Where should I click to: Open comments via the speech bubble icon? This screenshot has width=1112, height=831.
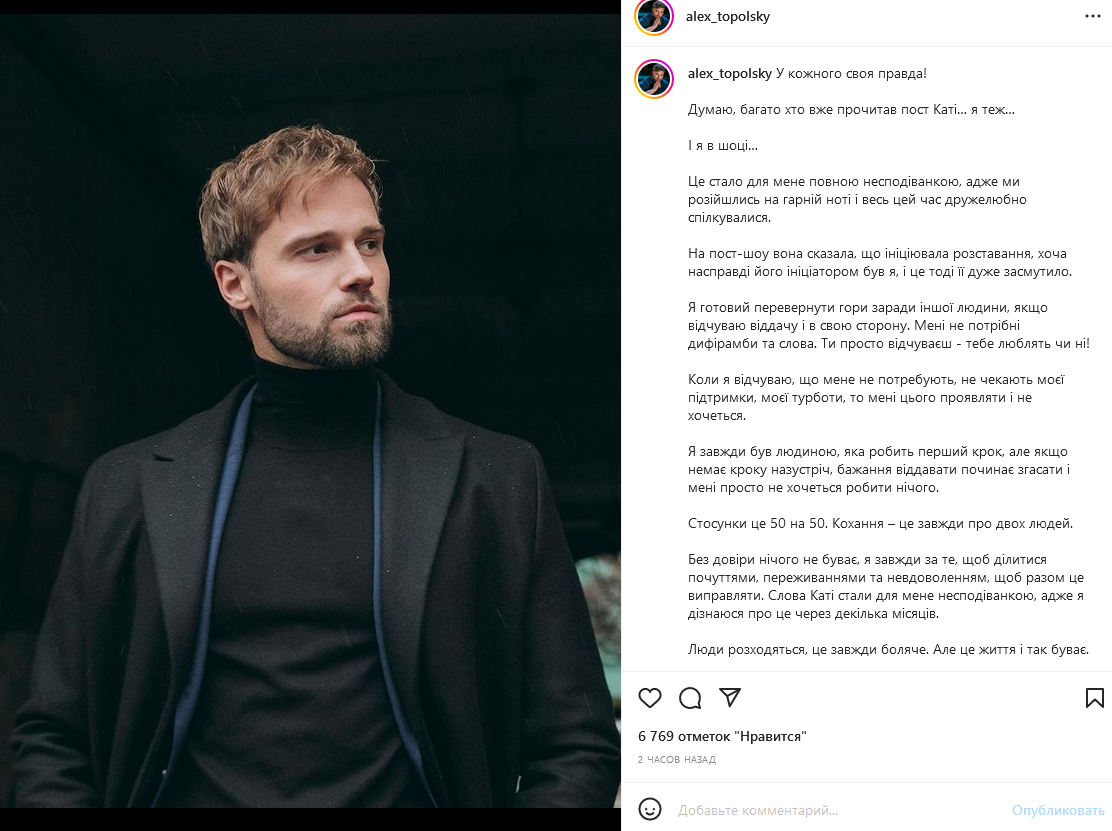pyautogui.click(x=690, y=698)
